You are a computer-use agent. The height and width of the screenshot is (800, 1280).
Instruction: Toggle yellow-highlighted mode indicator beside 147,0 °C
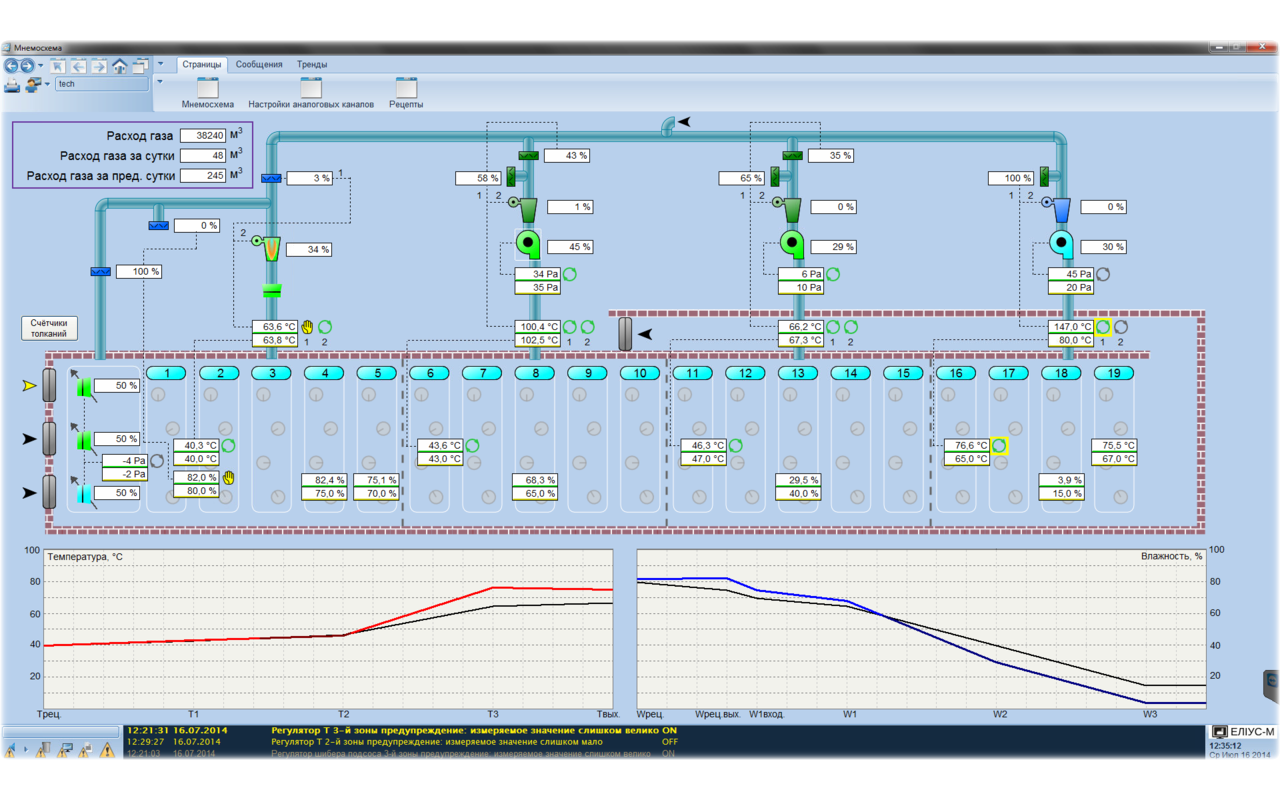point(1102,327)
